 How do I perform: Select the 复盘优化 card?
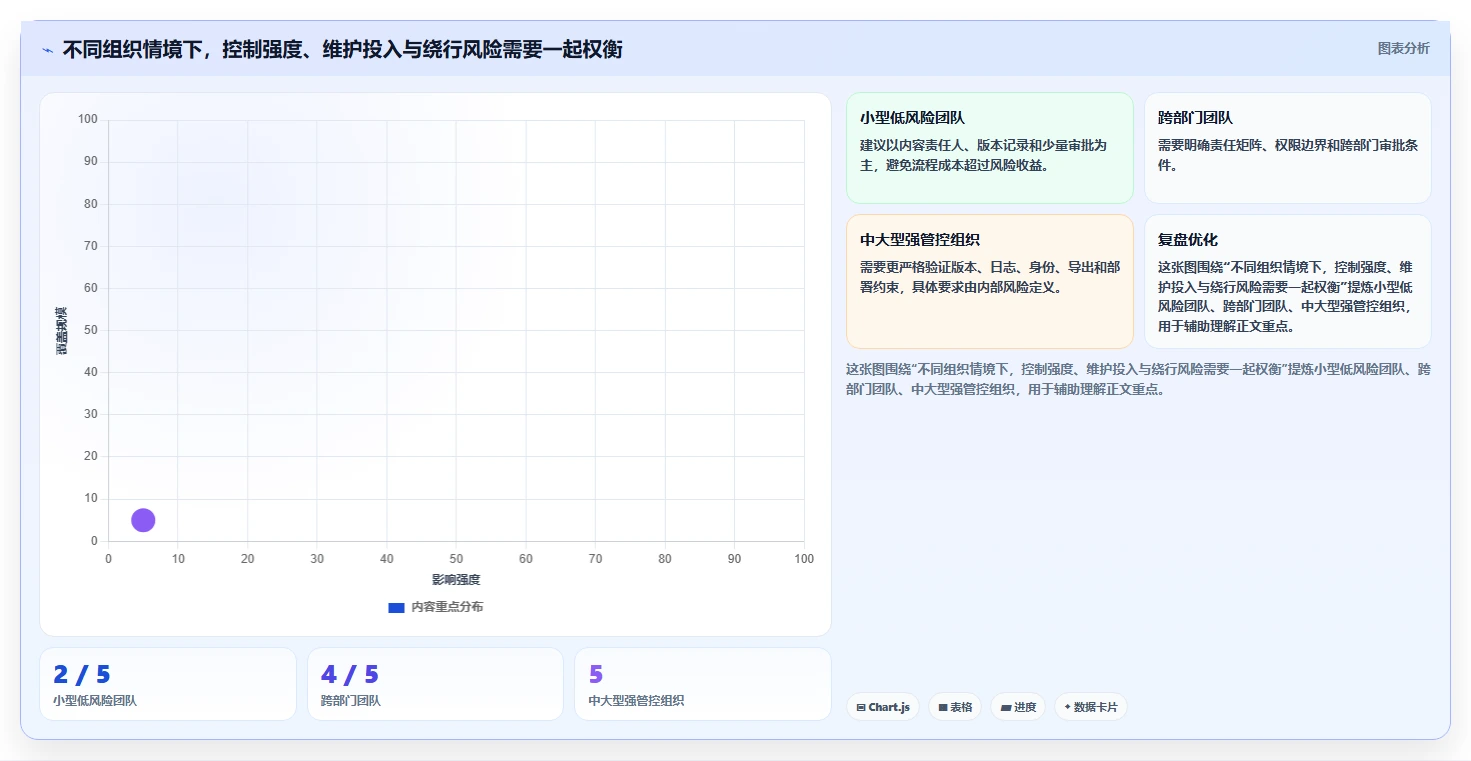(1288, 281)
